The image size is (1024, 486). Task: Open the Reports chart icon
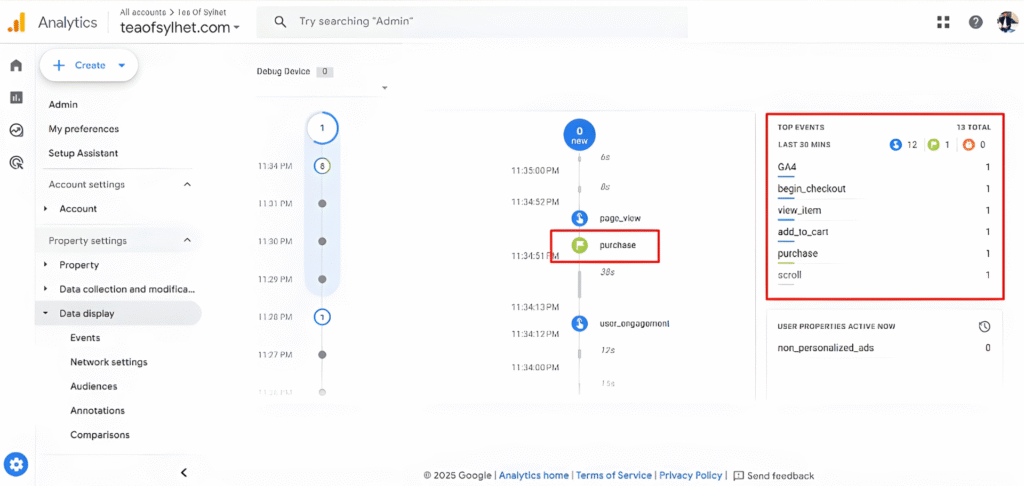[x=16, y=98]
